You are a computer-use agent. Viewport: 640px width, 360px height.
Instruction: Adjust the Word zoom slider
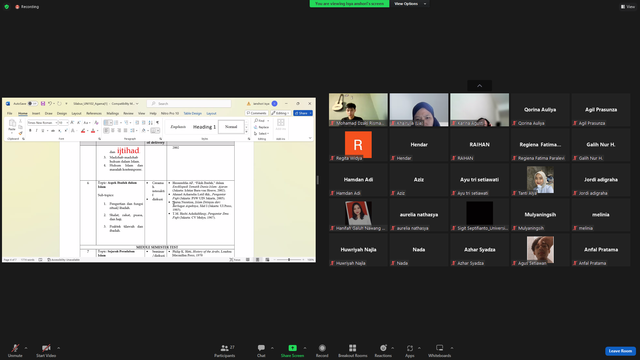pyautogui.click(x=289, y=260)
